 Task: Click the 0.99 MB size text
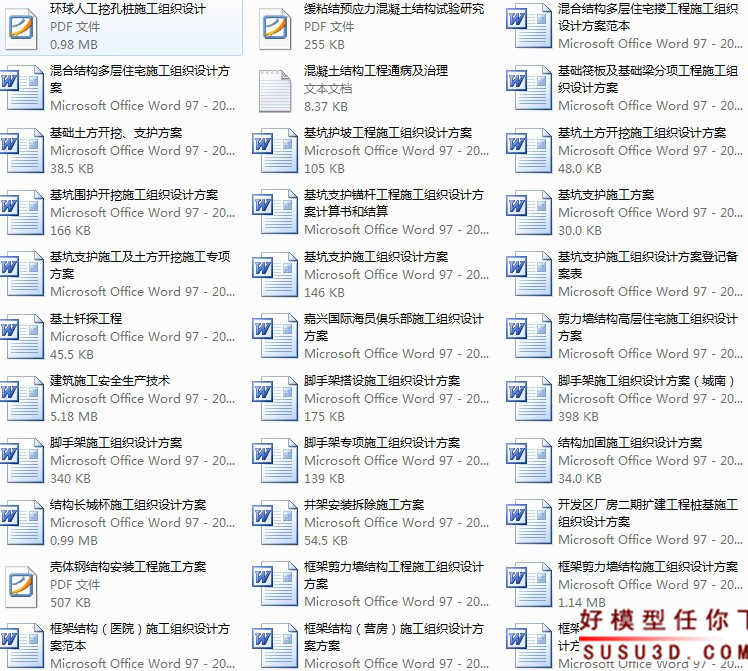pos(74,540)
